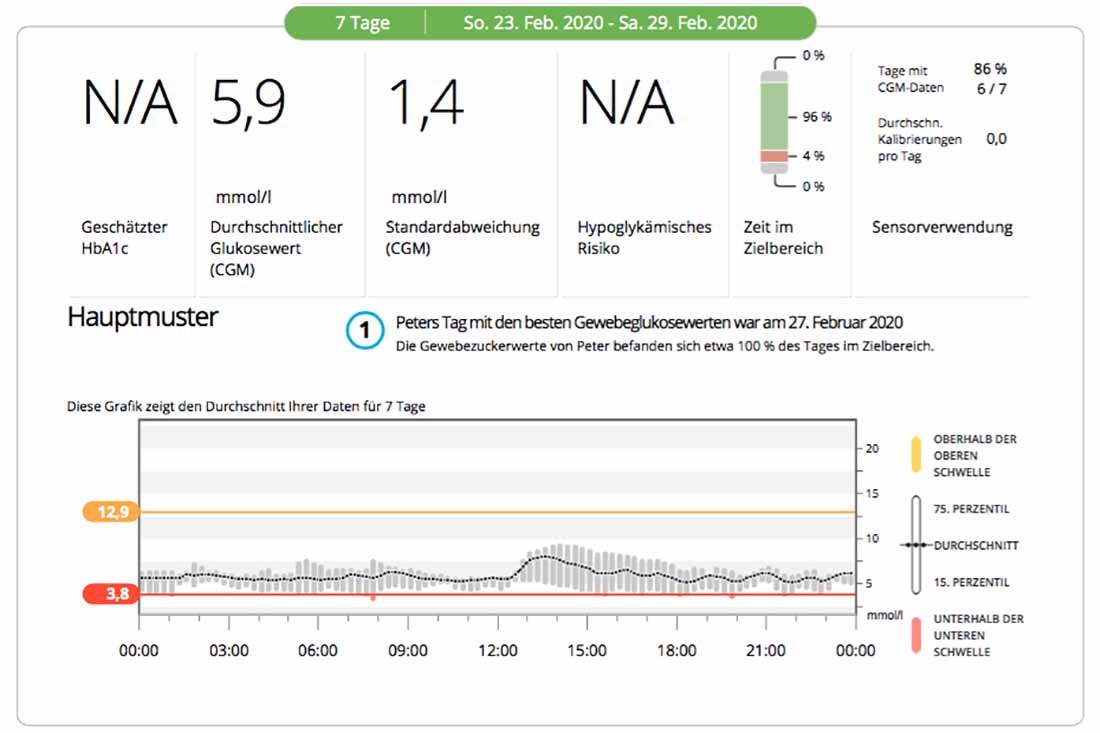Click the 12:00 marker on the time axis
The image size is (1100, 733).
coord(497,650)
